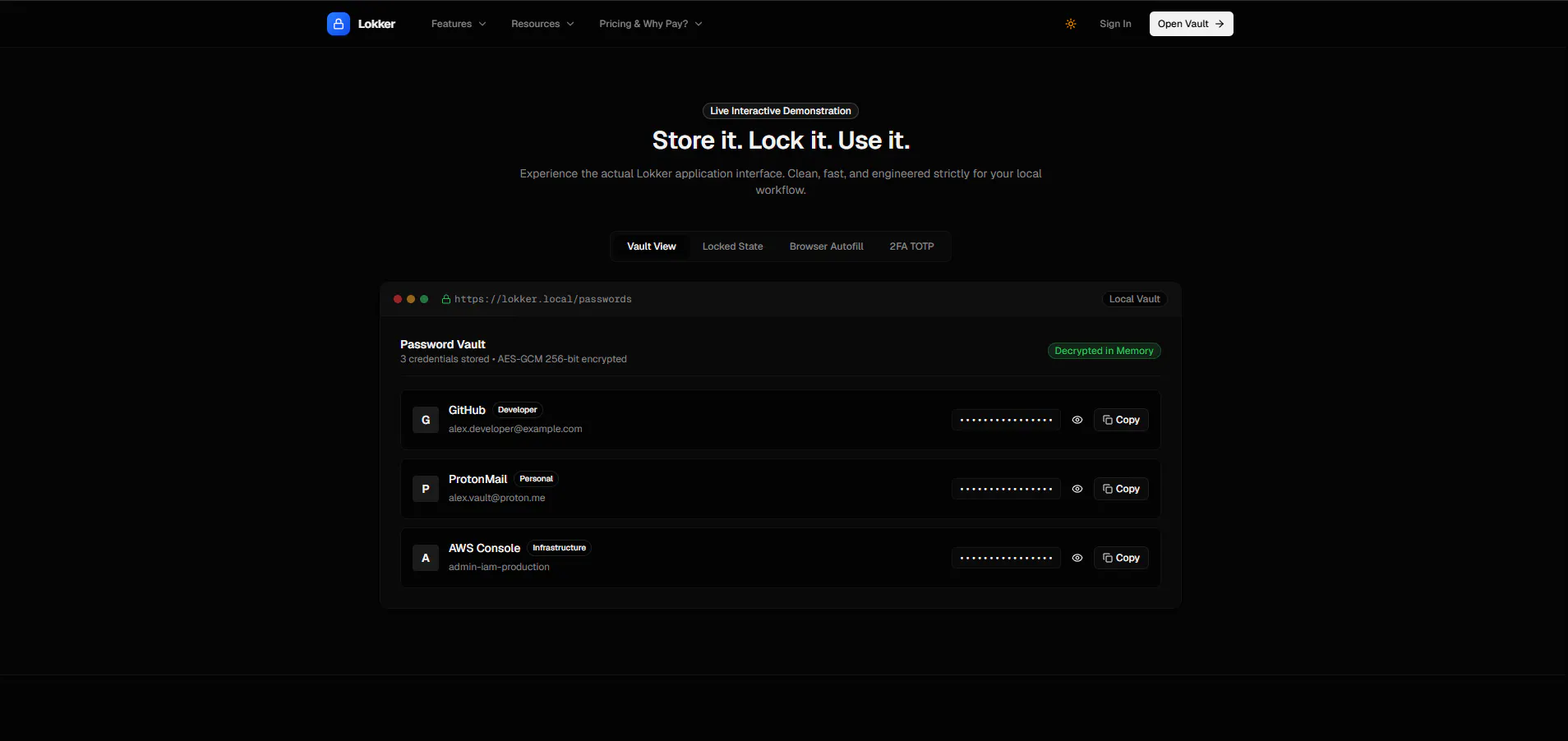Click the AWS Console entry title
This screenshot has height=741, width=1568.
pos(484,548)
